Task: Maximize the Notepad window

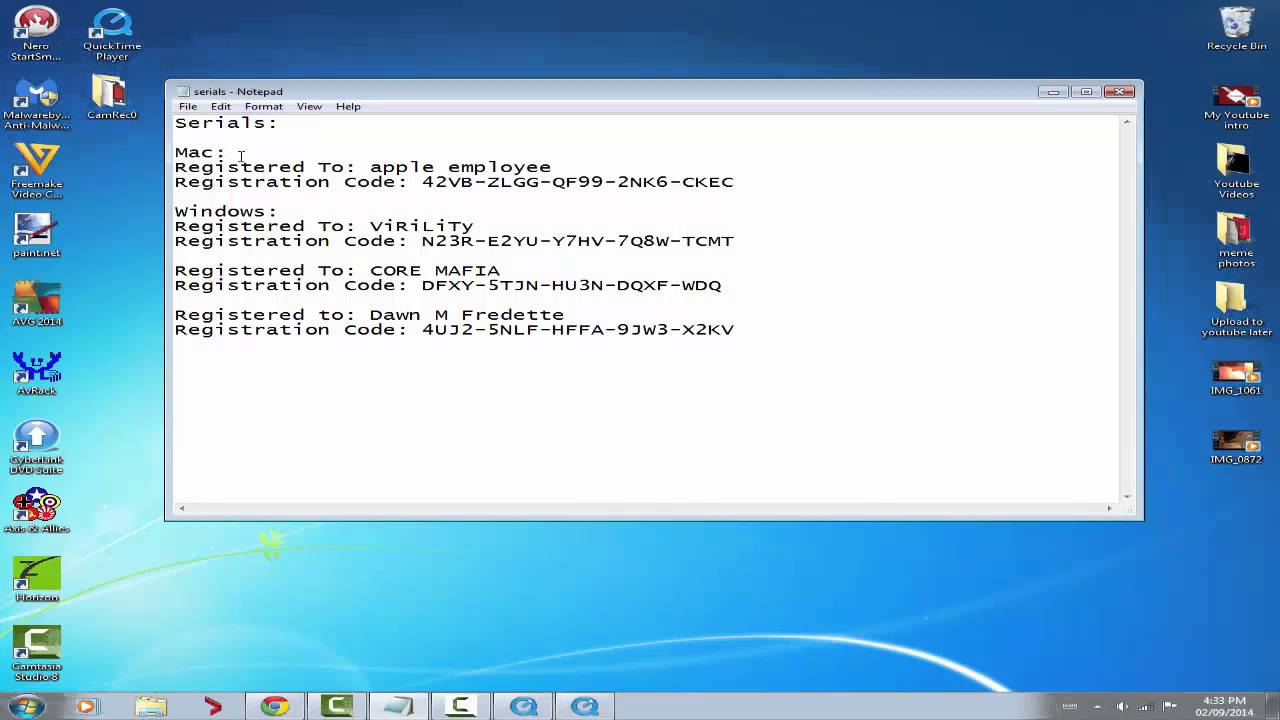Action: 1085,91
